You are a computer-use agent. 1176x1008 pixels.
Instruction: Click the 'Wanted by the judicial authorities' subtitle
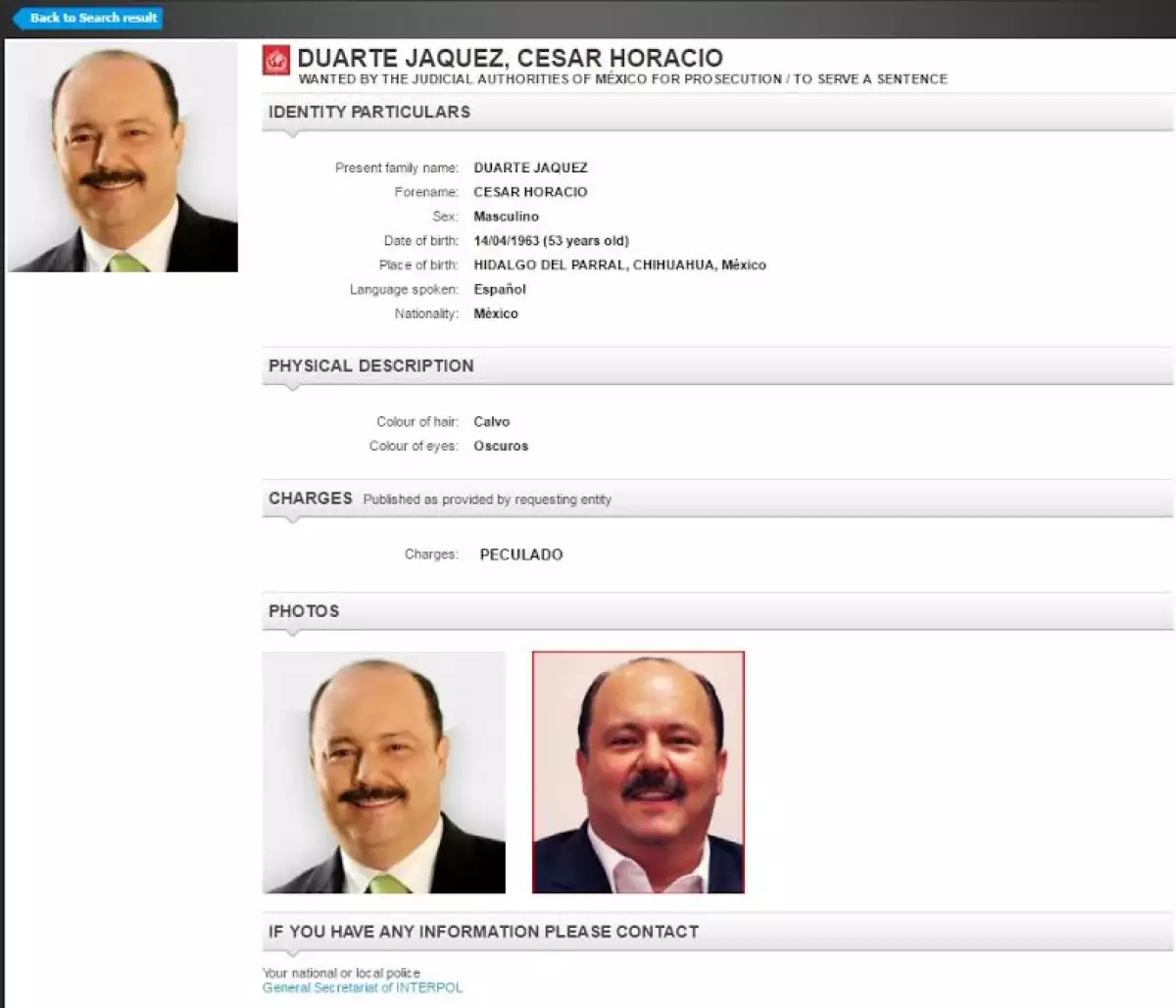pyautogui.click(x=622, y=79)
